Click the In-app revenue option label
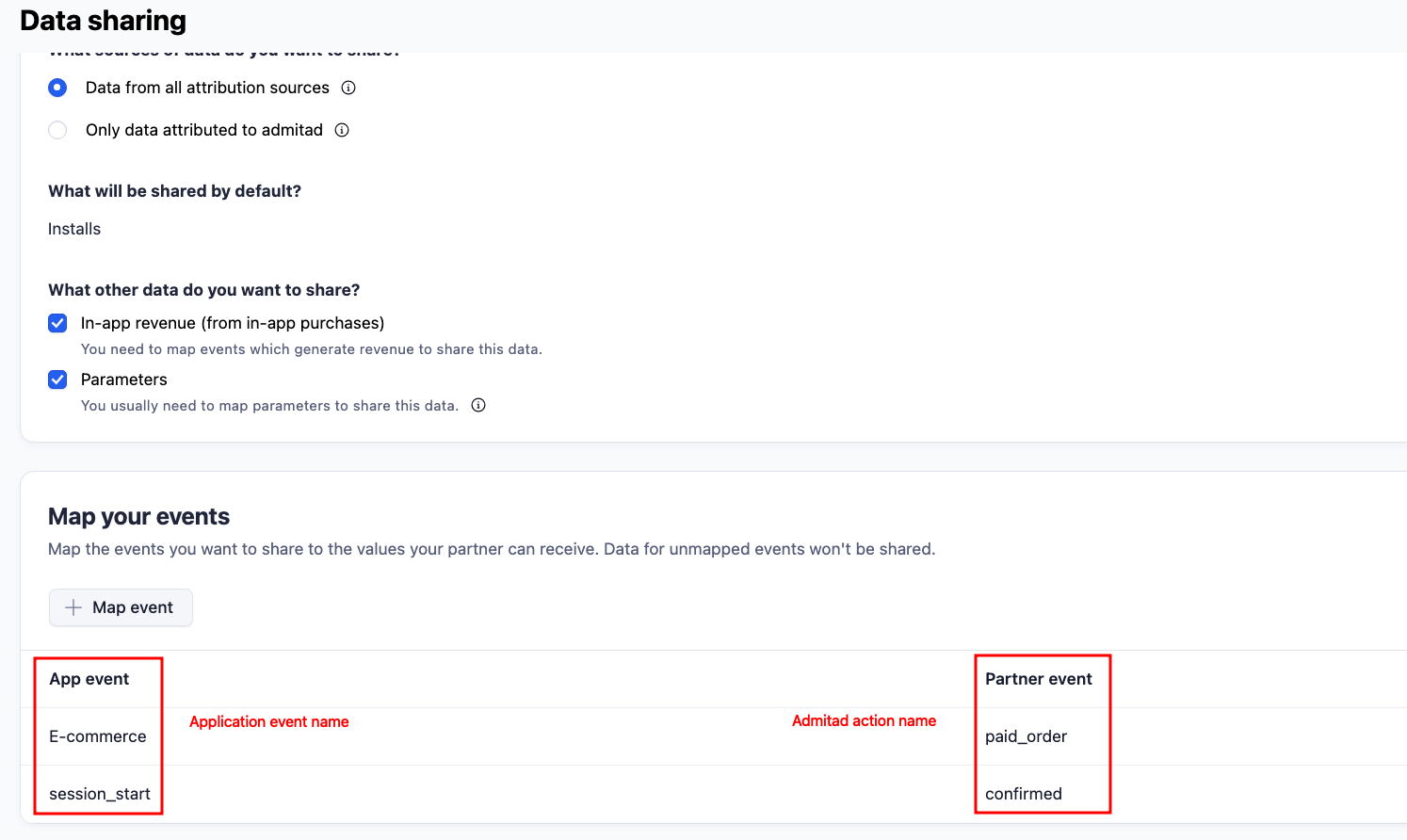 [233, 323]
